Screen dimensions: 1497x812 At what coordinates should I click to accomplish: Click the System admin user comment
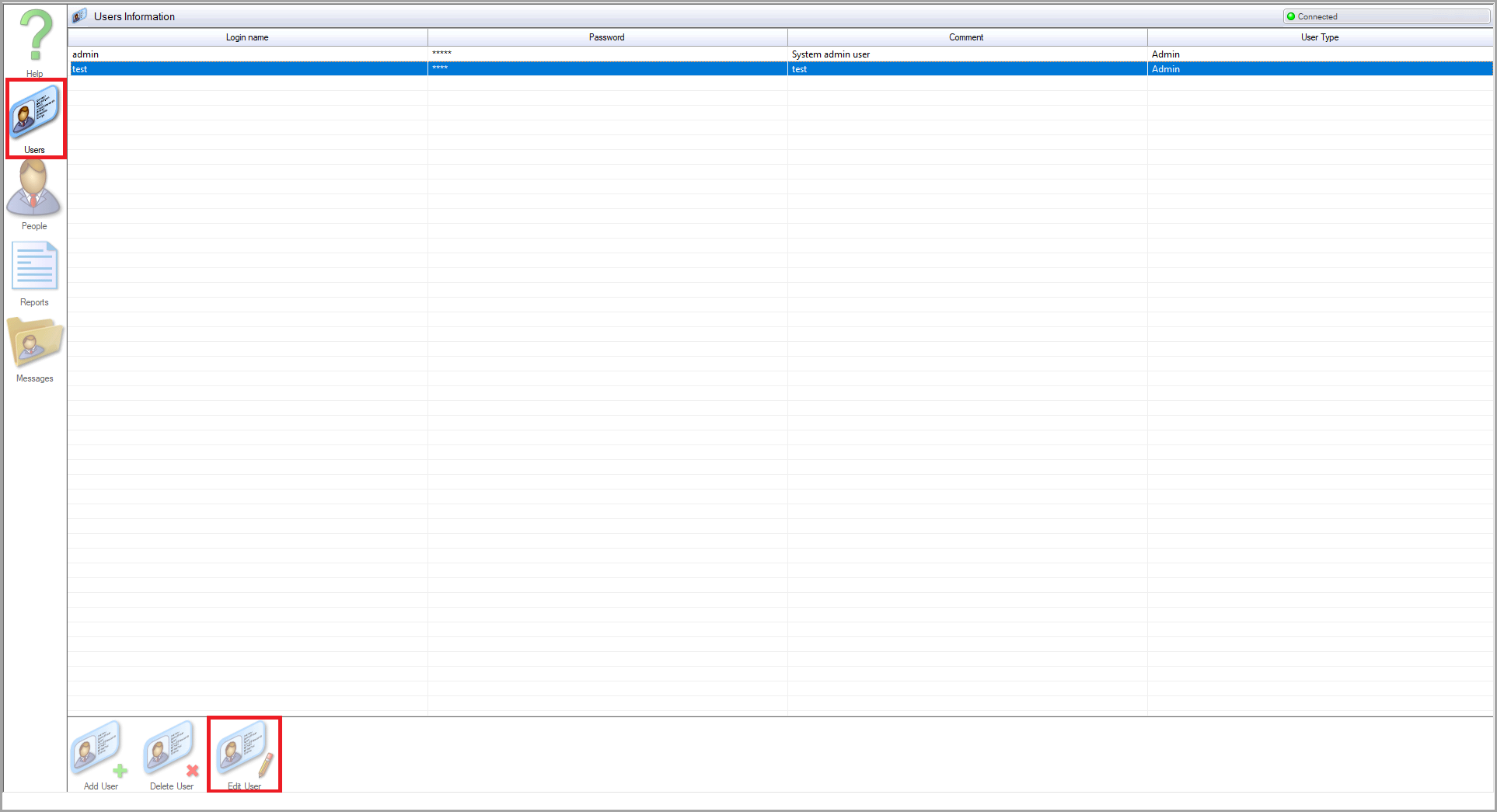831,54
